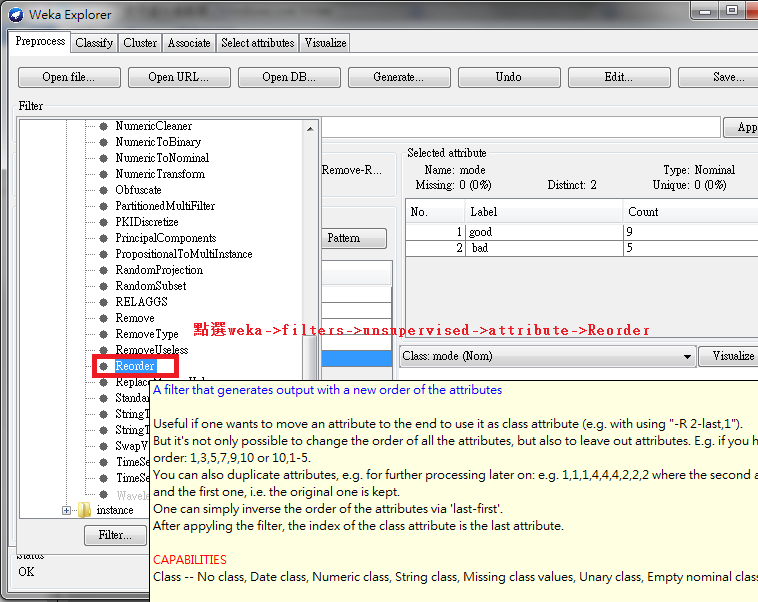Select the Reorder filter
The width and height of the screenshot is (758, 602).
[x=135, y=366]
